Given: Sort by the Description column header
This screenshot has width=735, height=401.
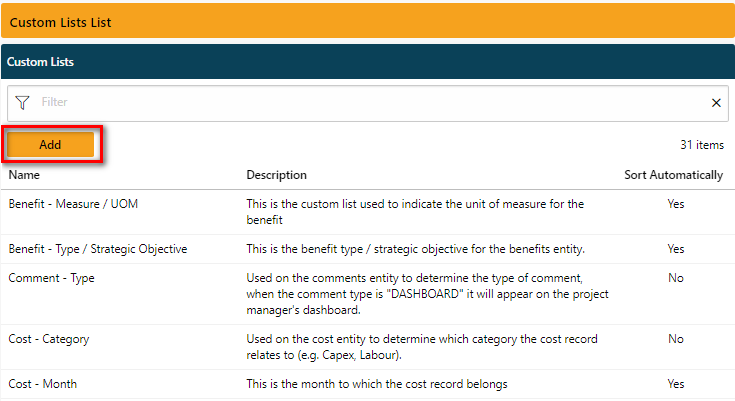Looking at the screenshot, I should [276, 175].
